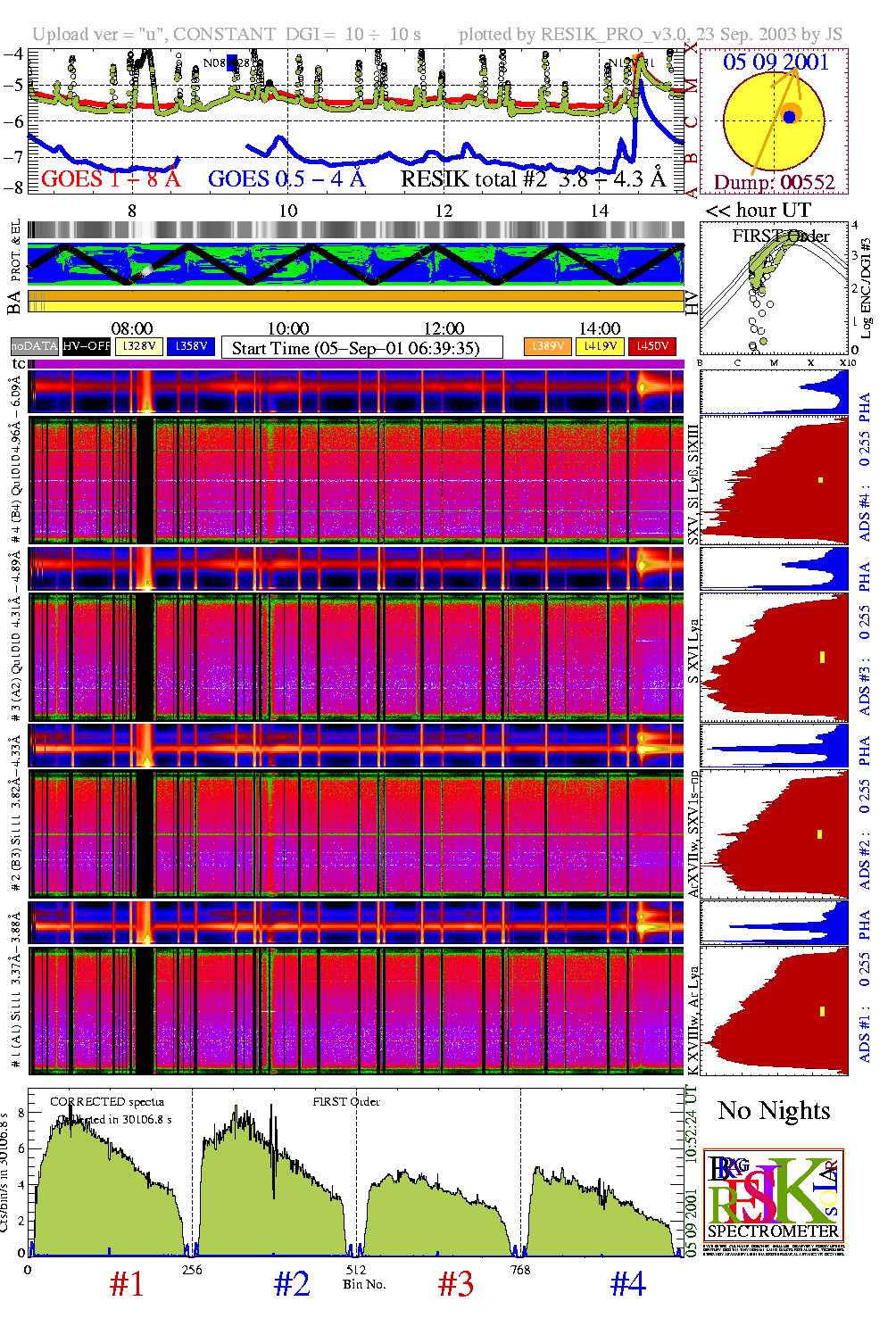Click the Start Time text box
Screen dimensions: 896x1318
tap(361, 348)
